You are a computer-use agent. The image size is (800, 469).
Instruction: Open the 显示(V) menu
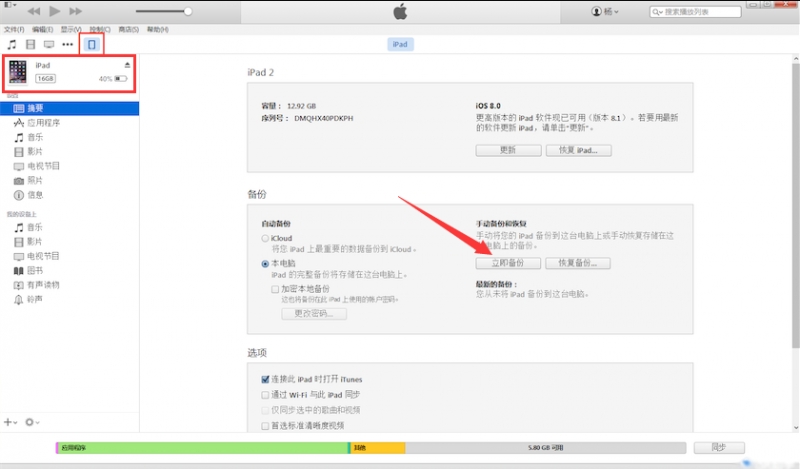pos(71,30)
